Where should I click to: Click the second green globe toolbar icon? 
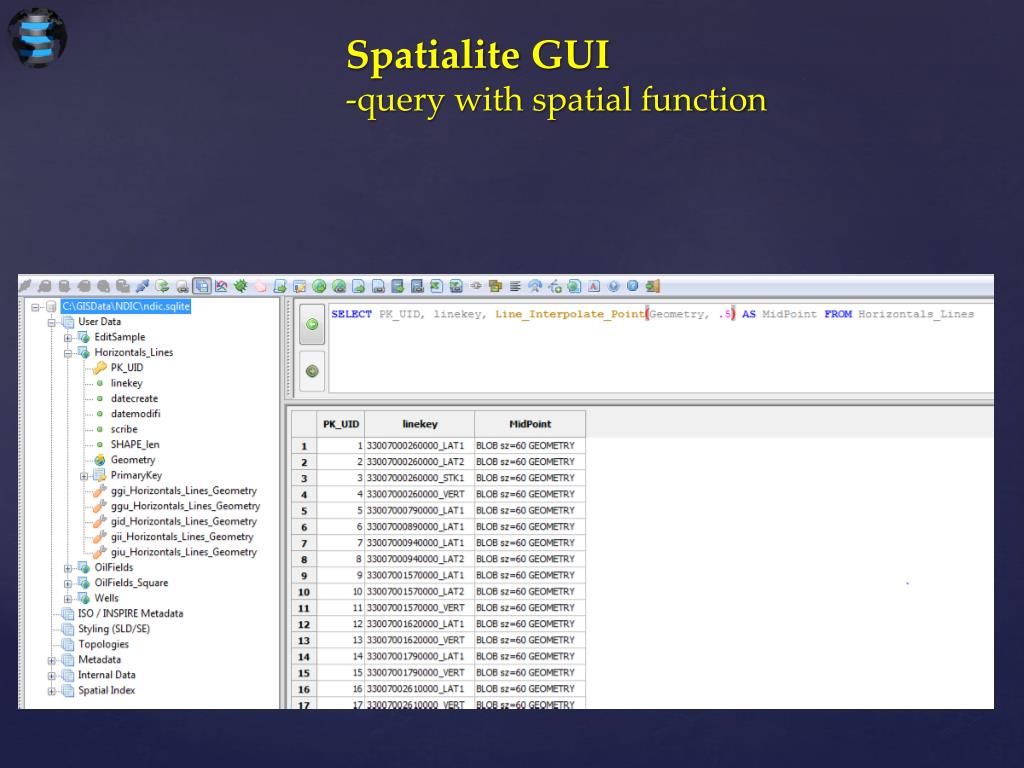pos(339,286)
